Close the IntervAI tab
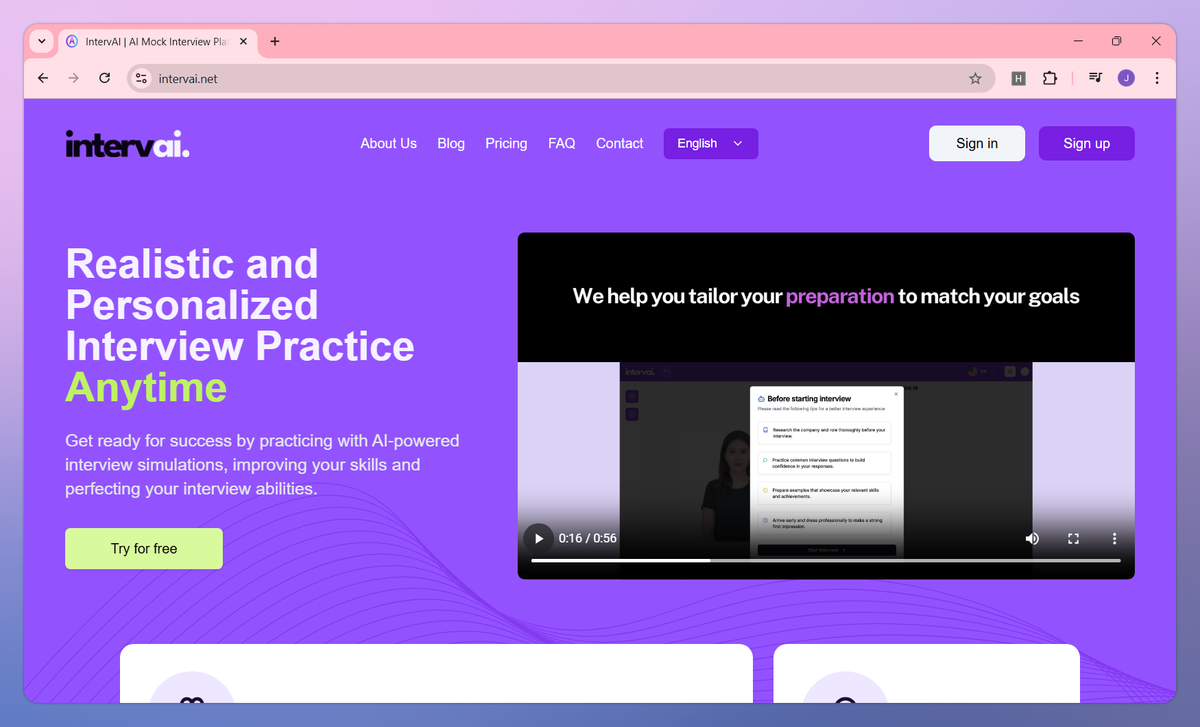Viewport: 1200px width, 727px height. coord(243,41)
